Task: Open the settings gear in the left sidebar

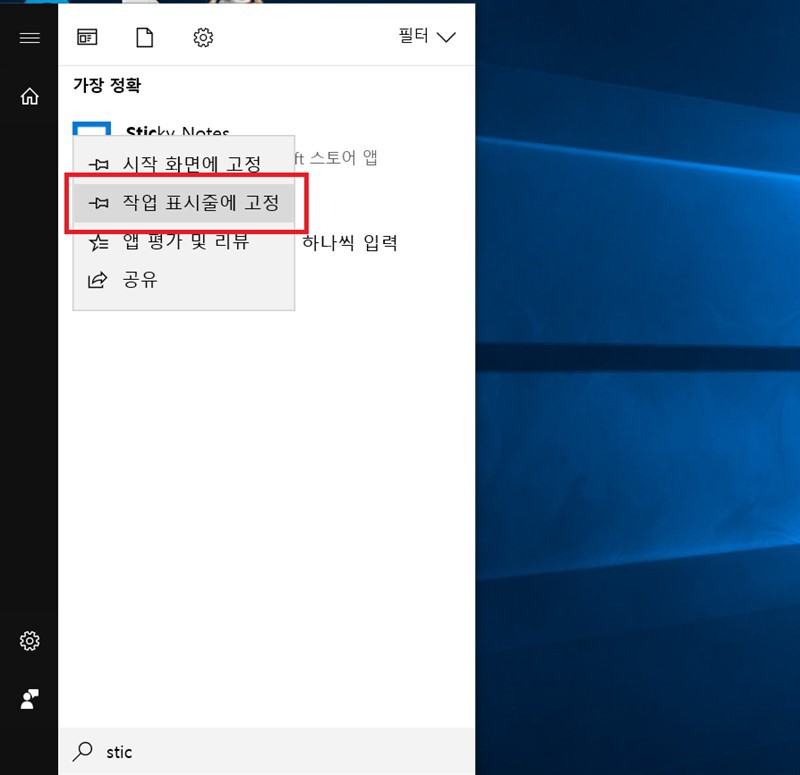Action: (29, 641)
